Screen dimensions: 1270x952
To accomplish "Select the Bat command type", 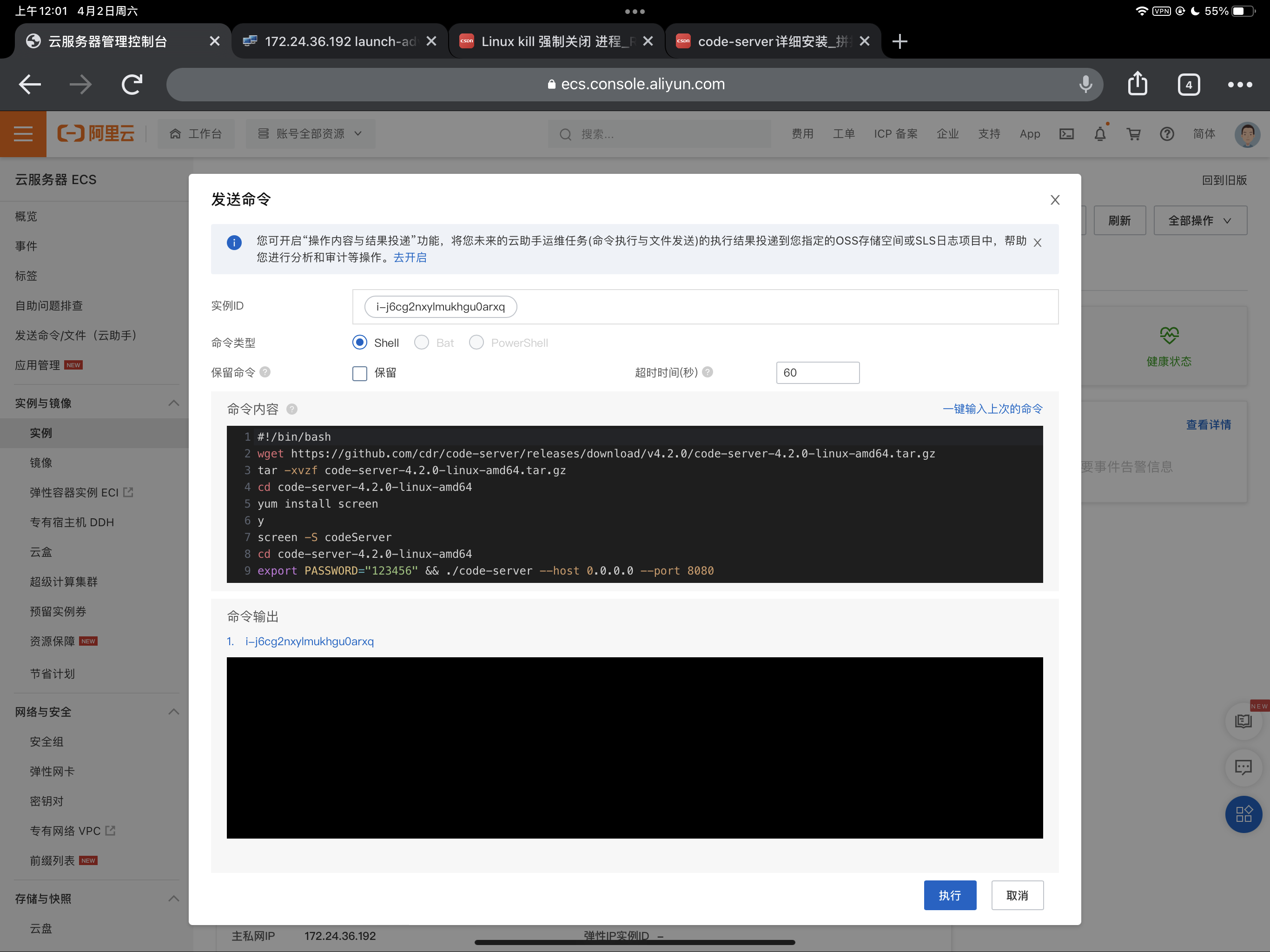I will pyautogui.click(x=422, y=342).
